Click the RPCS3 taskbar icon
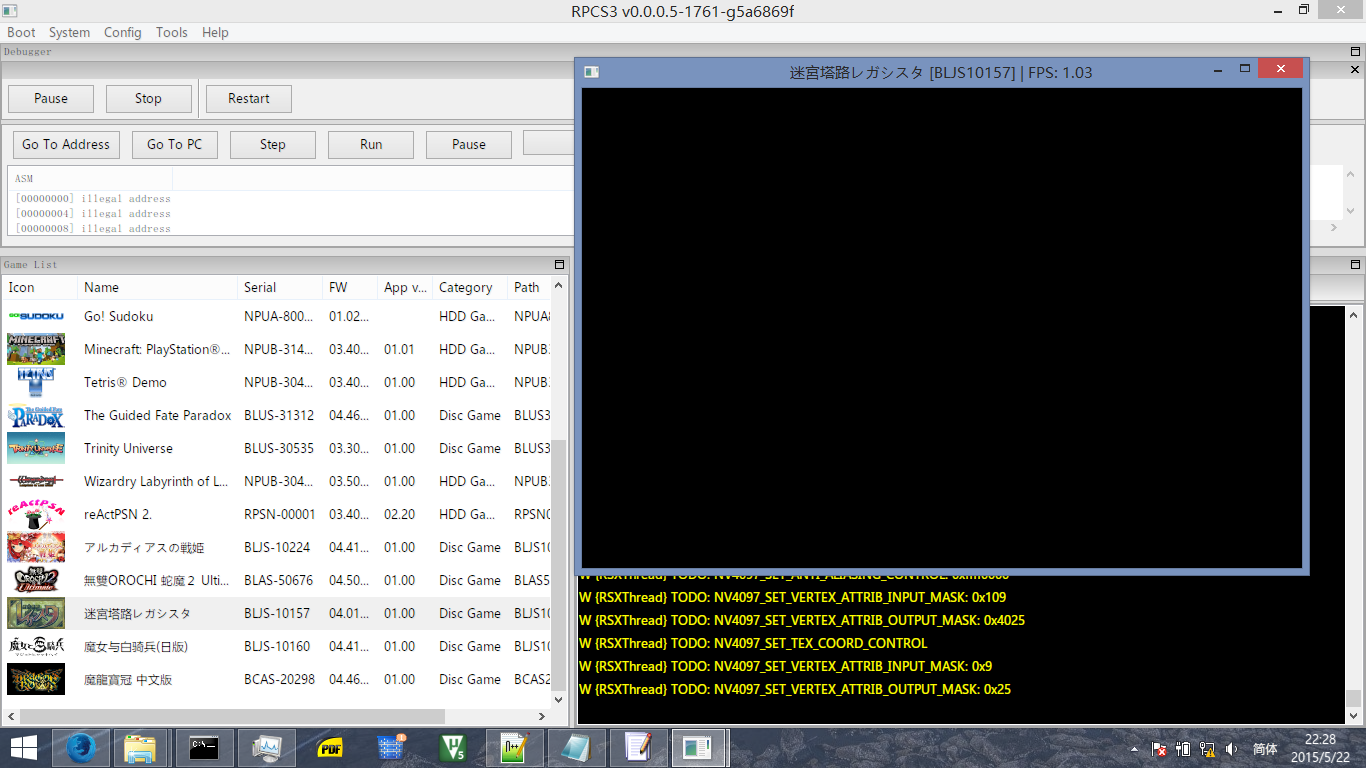Image resolution: width=1366 pixels, height=768 pixels. pyautogui.click(x=699, y=748)
